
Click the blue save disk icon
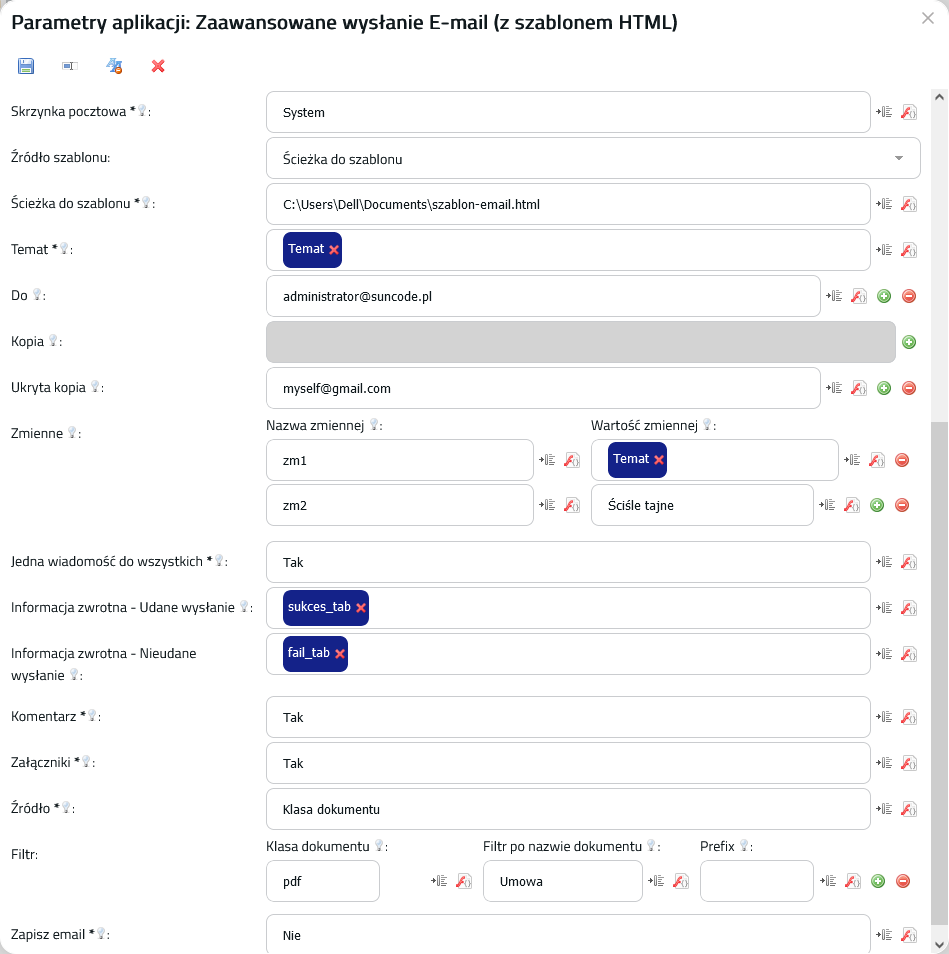(x=26, y=66)
